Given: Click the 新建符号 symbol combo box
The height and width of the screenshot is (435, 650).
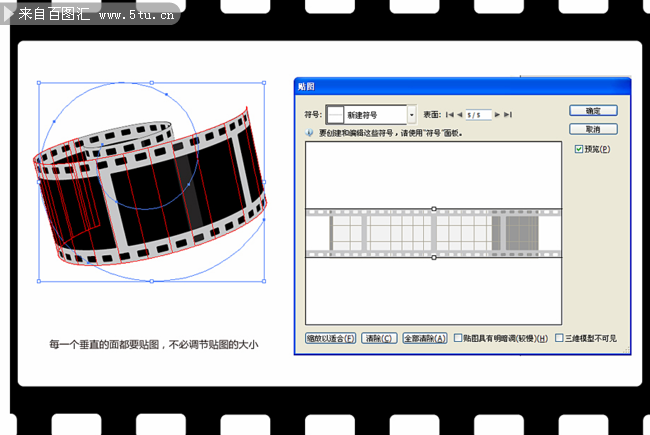Looking at the screenshot, I should point(374,115).
